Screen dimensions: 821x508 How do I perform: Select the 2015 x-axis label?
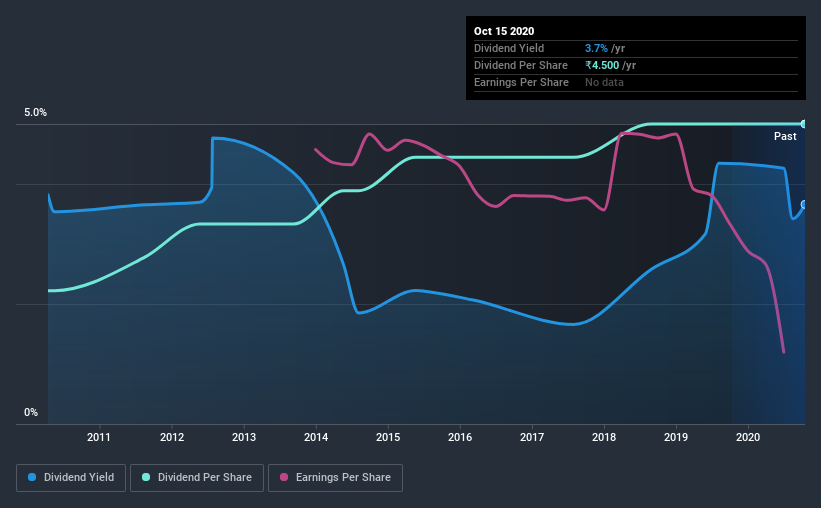[388, 437]
